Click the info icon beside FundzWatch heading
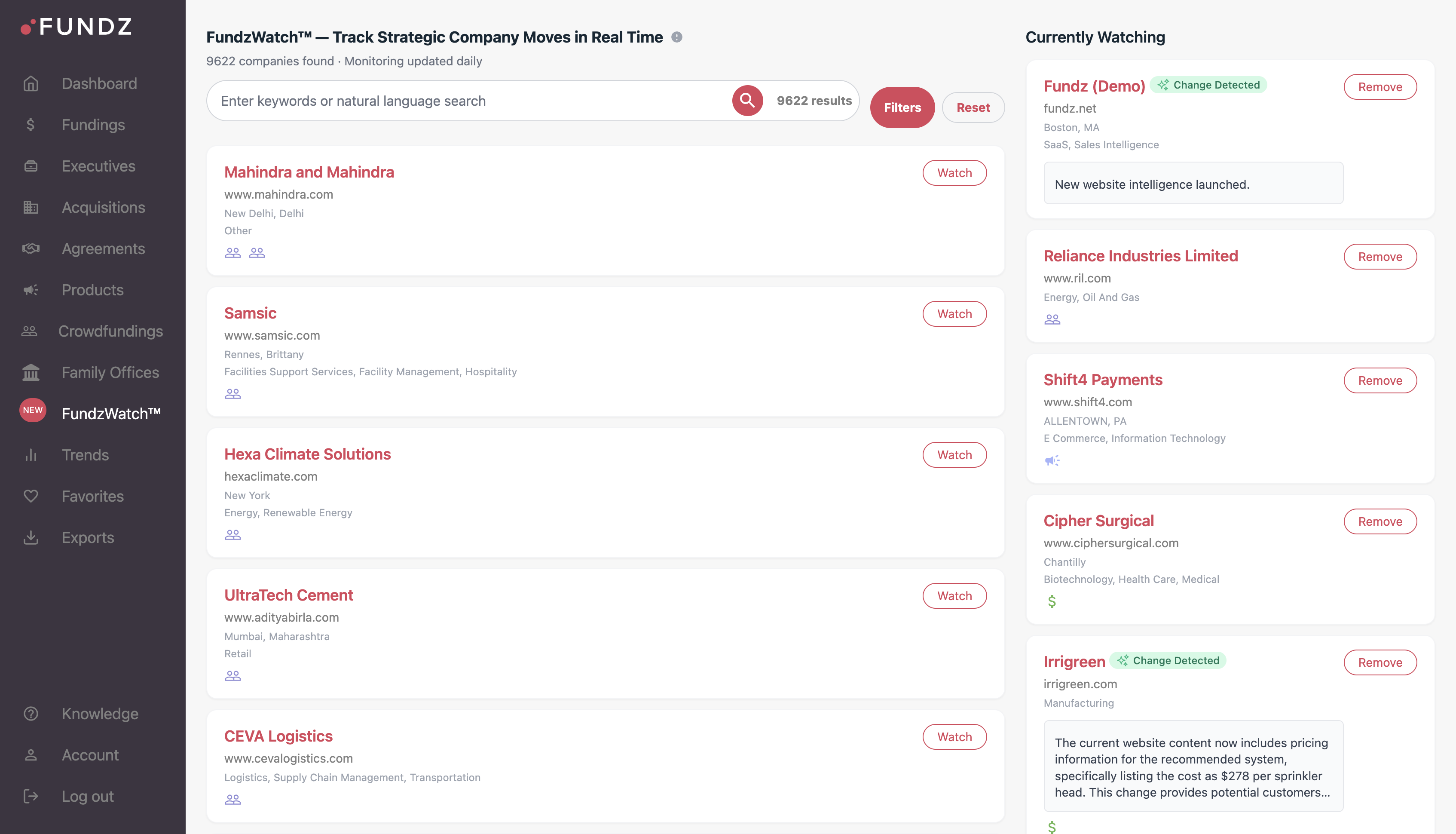Screen dimensions: 1456x834 677,37
